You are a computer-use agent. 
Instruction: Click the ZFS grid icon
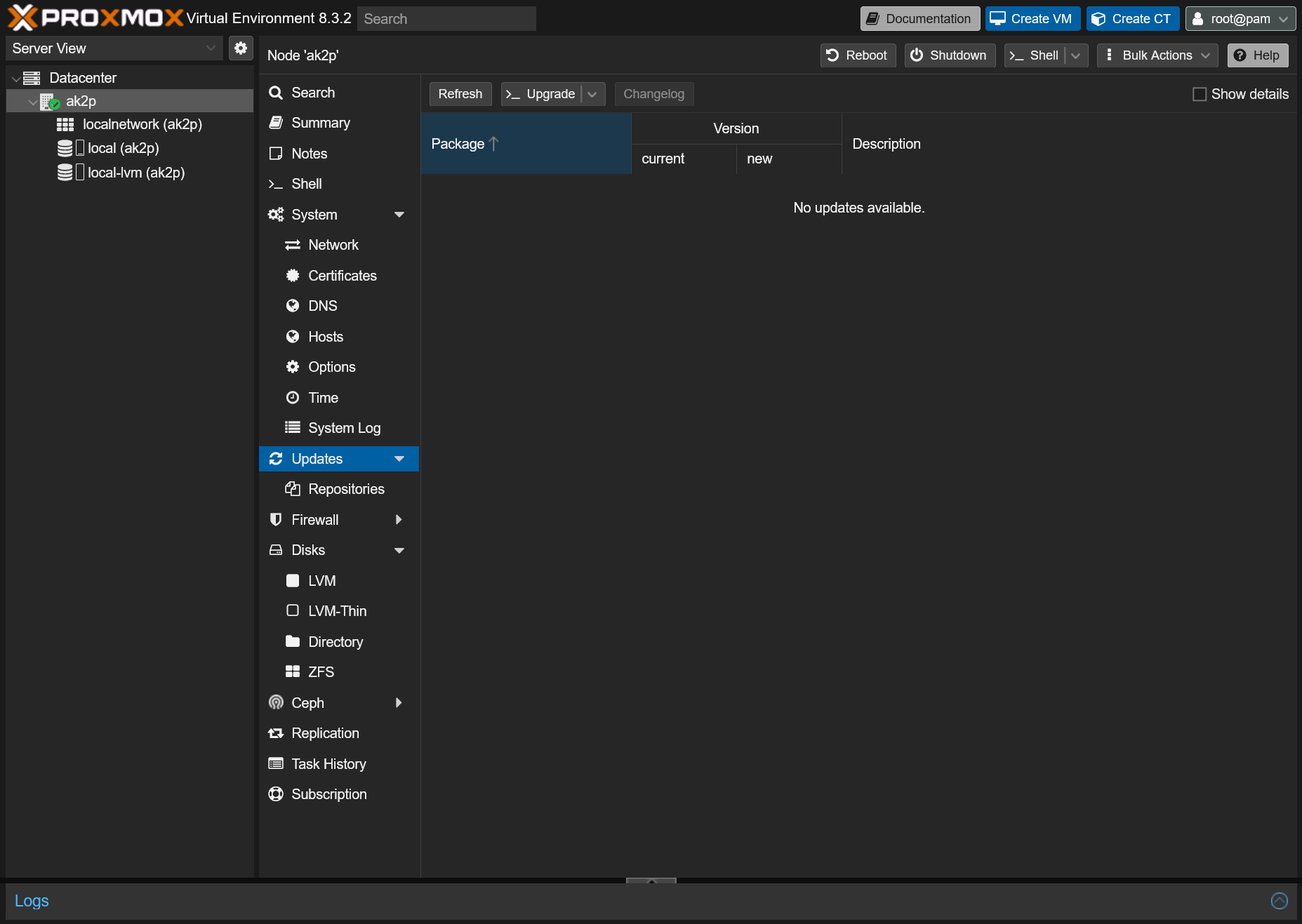click(293, 672)
